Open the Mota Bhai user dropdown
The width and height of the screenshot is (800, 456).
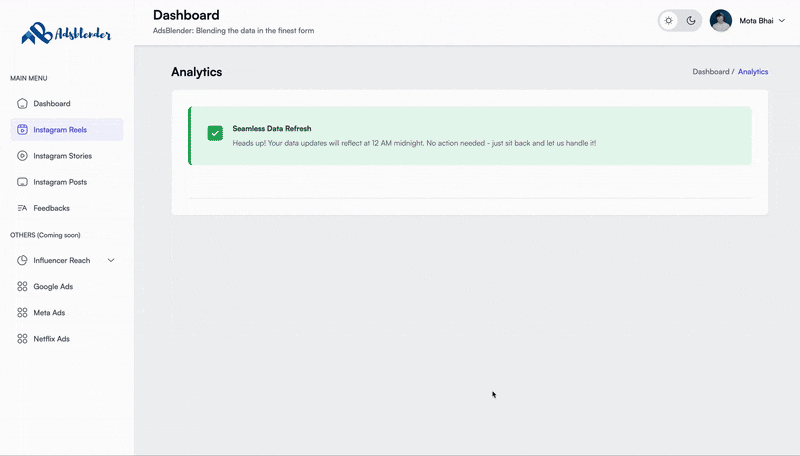click(x=781, y=21)
